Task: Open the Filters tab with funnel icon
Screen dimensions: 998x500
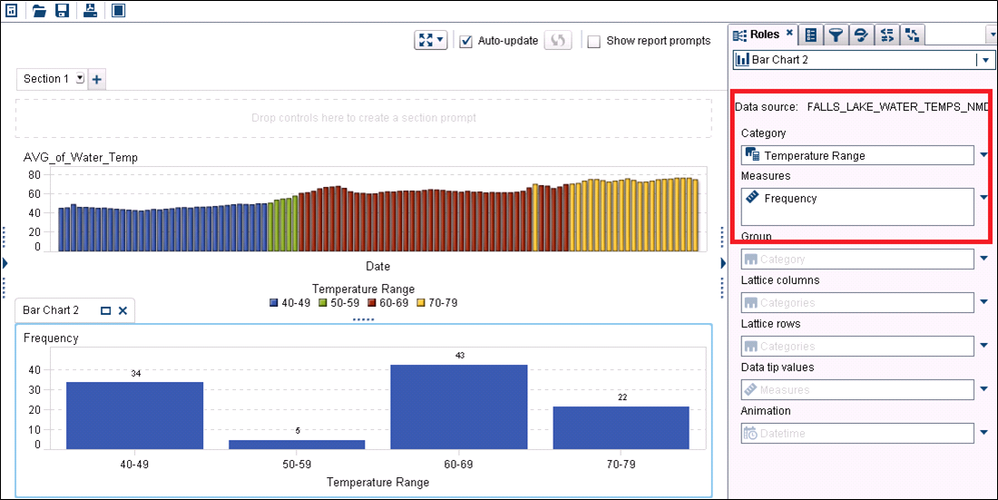Action: (x=835, y=35)
